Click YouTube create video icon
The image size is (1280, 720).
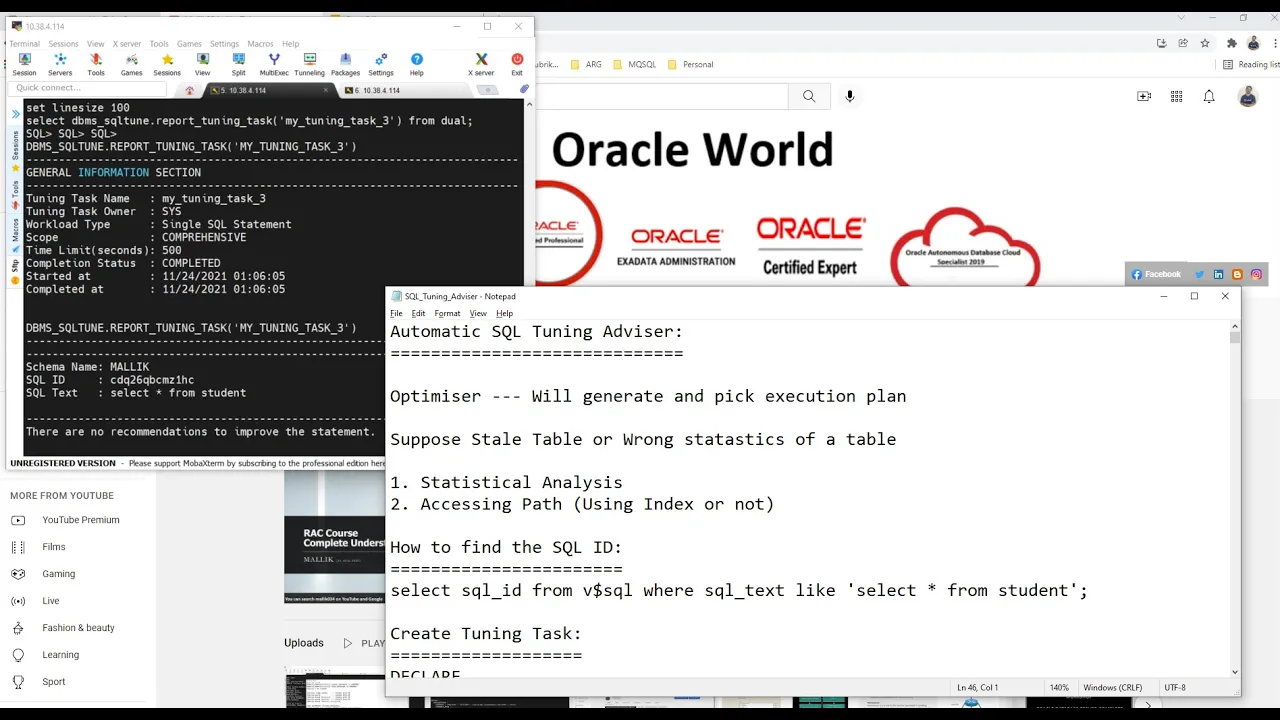(x=1144, y=96)
